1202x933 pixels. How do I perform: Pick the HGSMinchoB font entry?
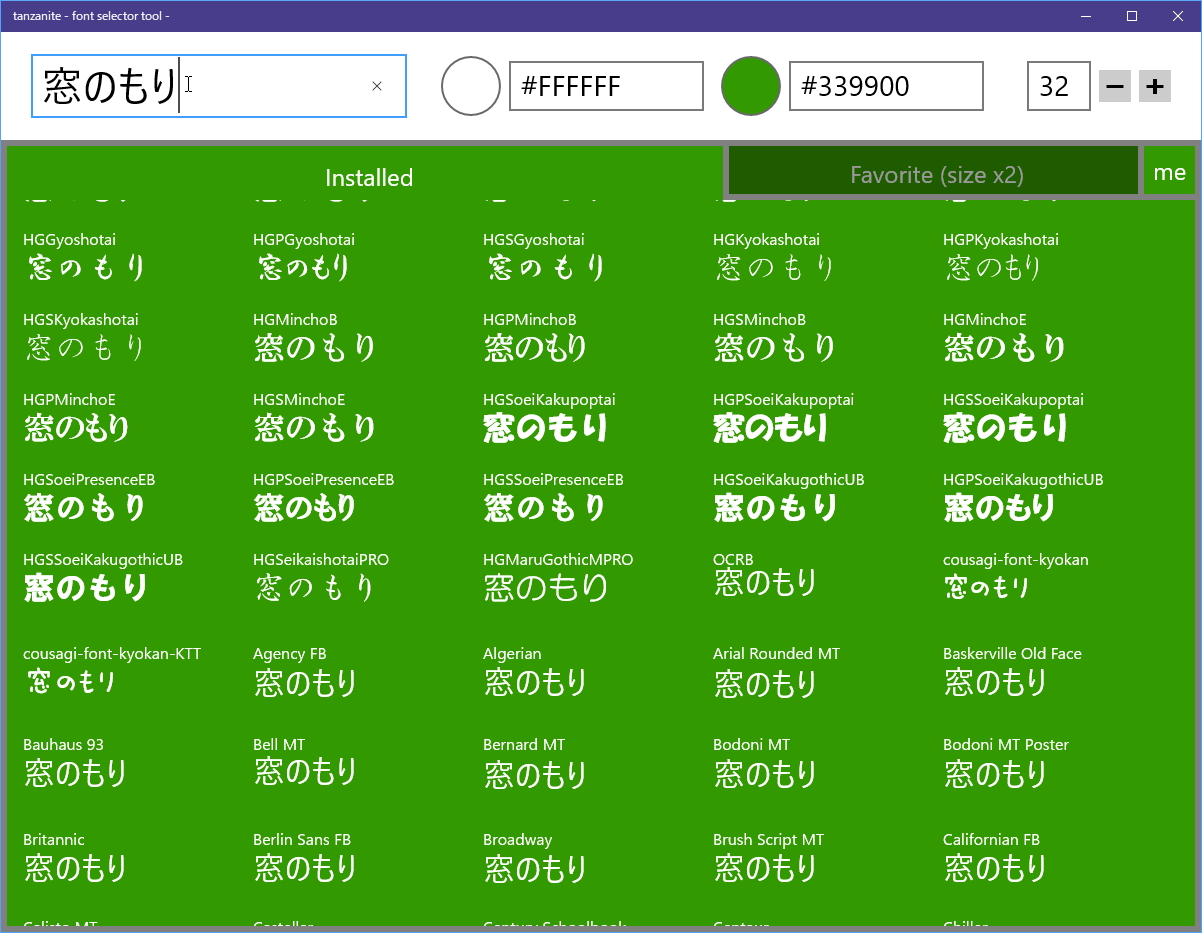tap(775, 336)
